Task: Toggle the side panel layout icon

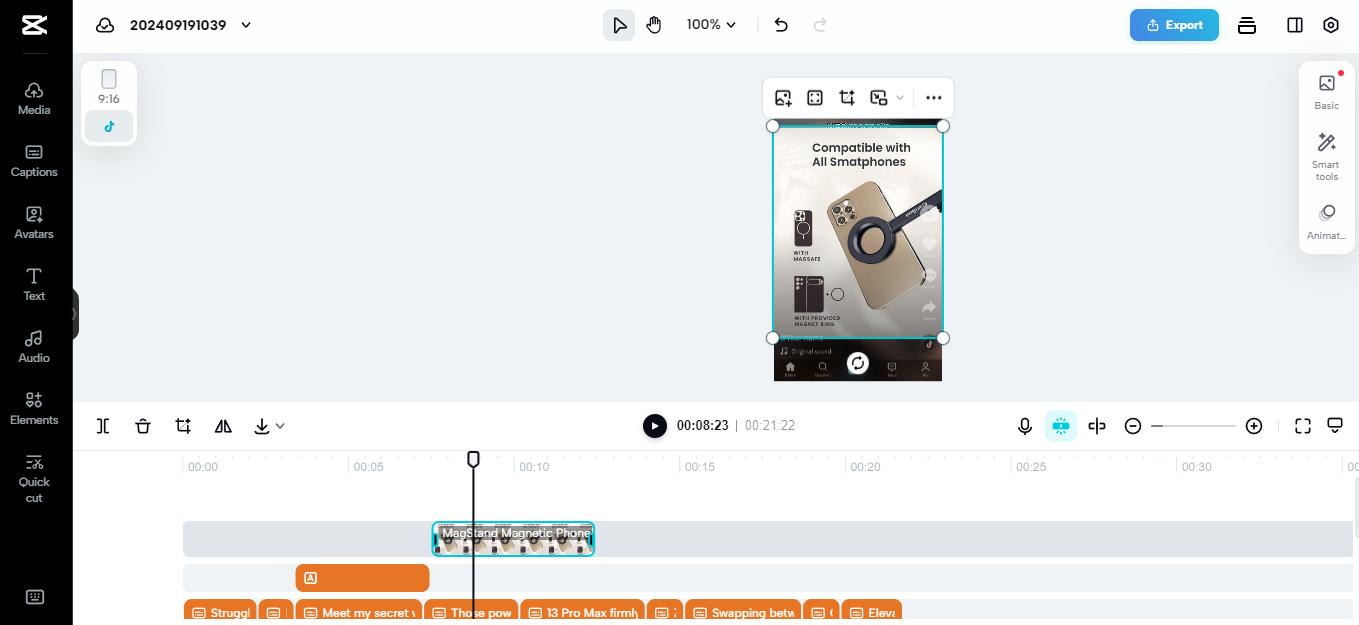Action: (1295, 25)
